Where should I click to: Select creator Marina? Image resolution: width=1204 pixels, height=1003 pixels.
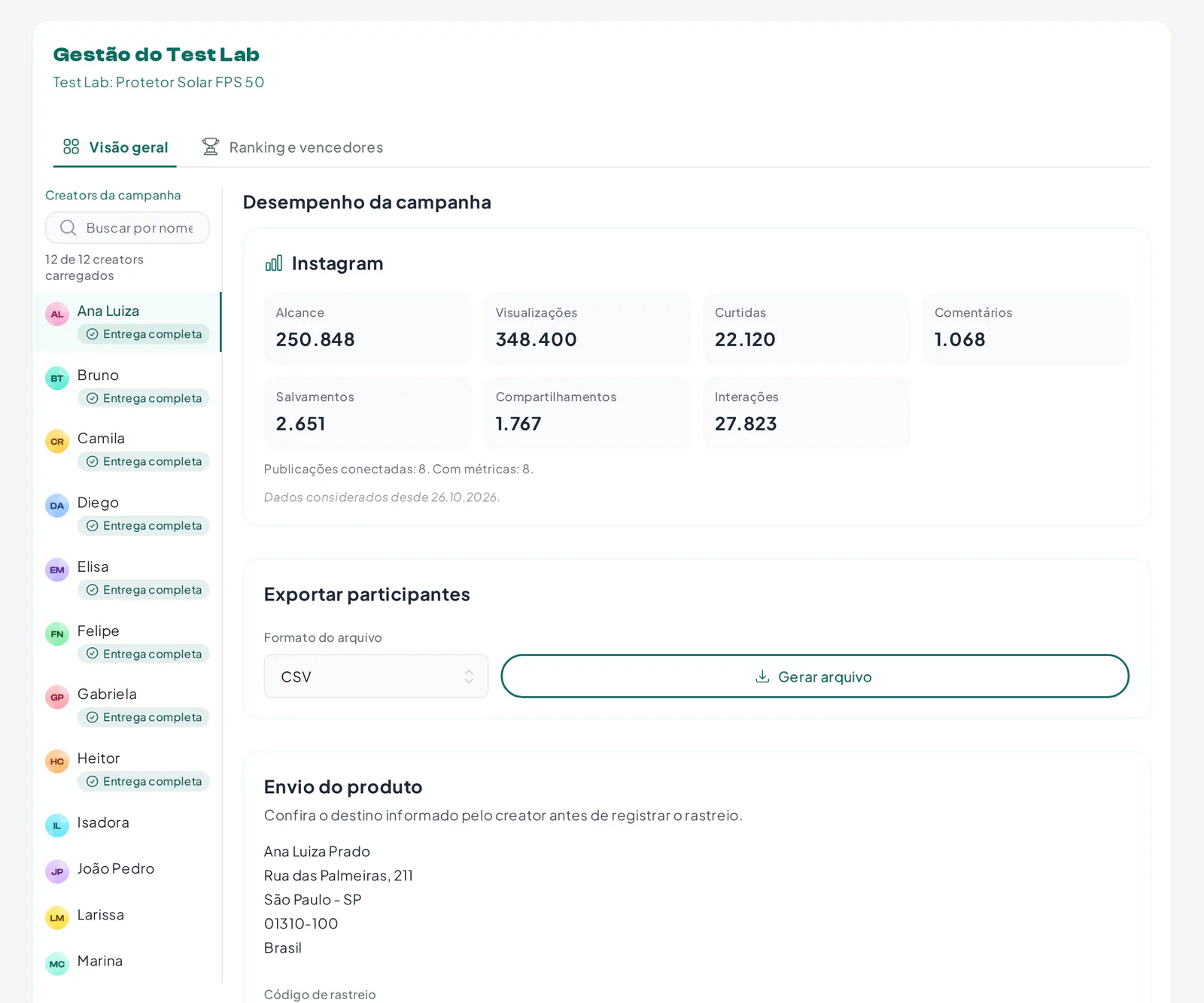pyautogui.click(x=126, y=962)
